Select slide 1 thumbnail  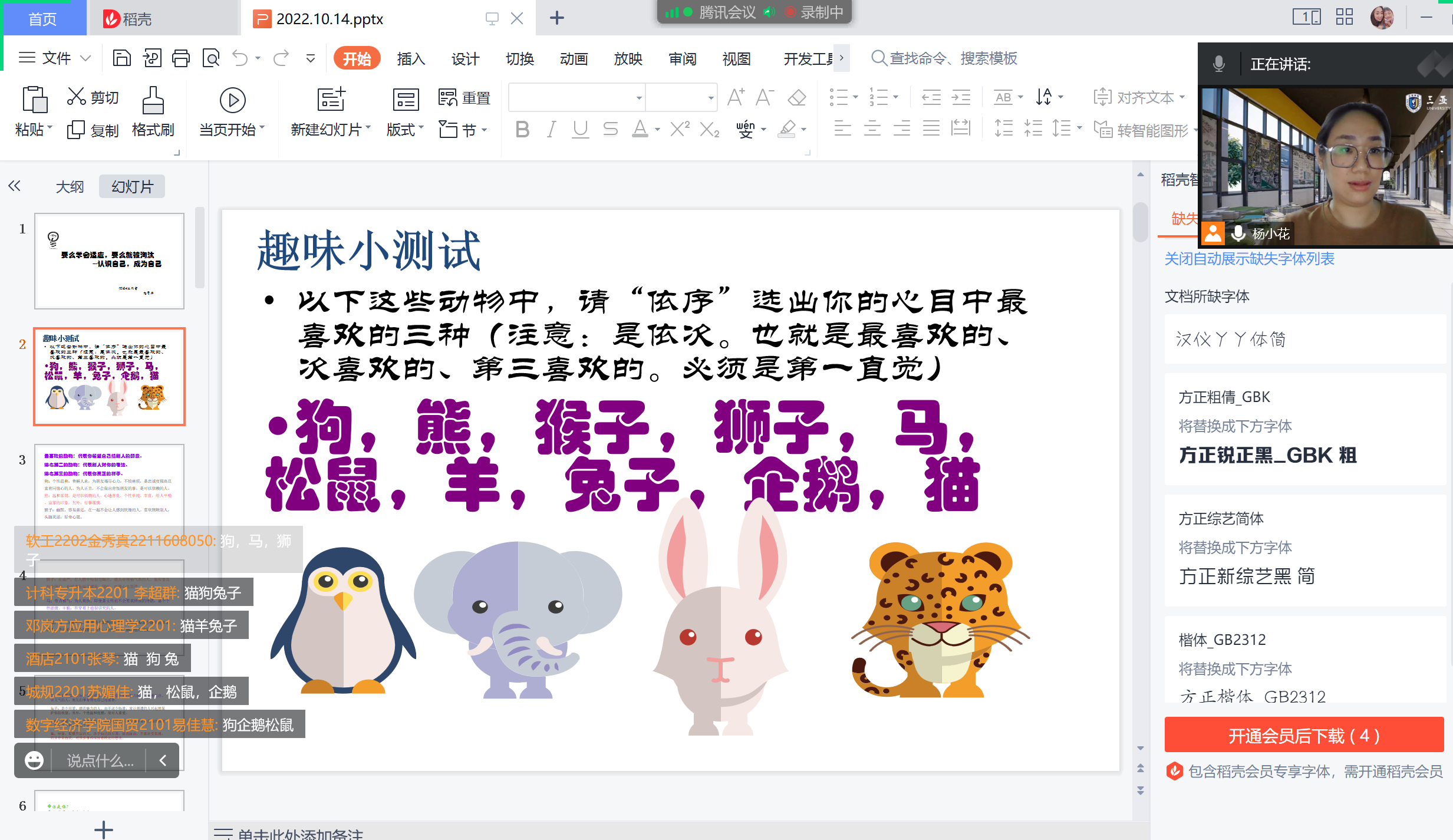click(110, 261)
